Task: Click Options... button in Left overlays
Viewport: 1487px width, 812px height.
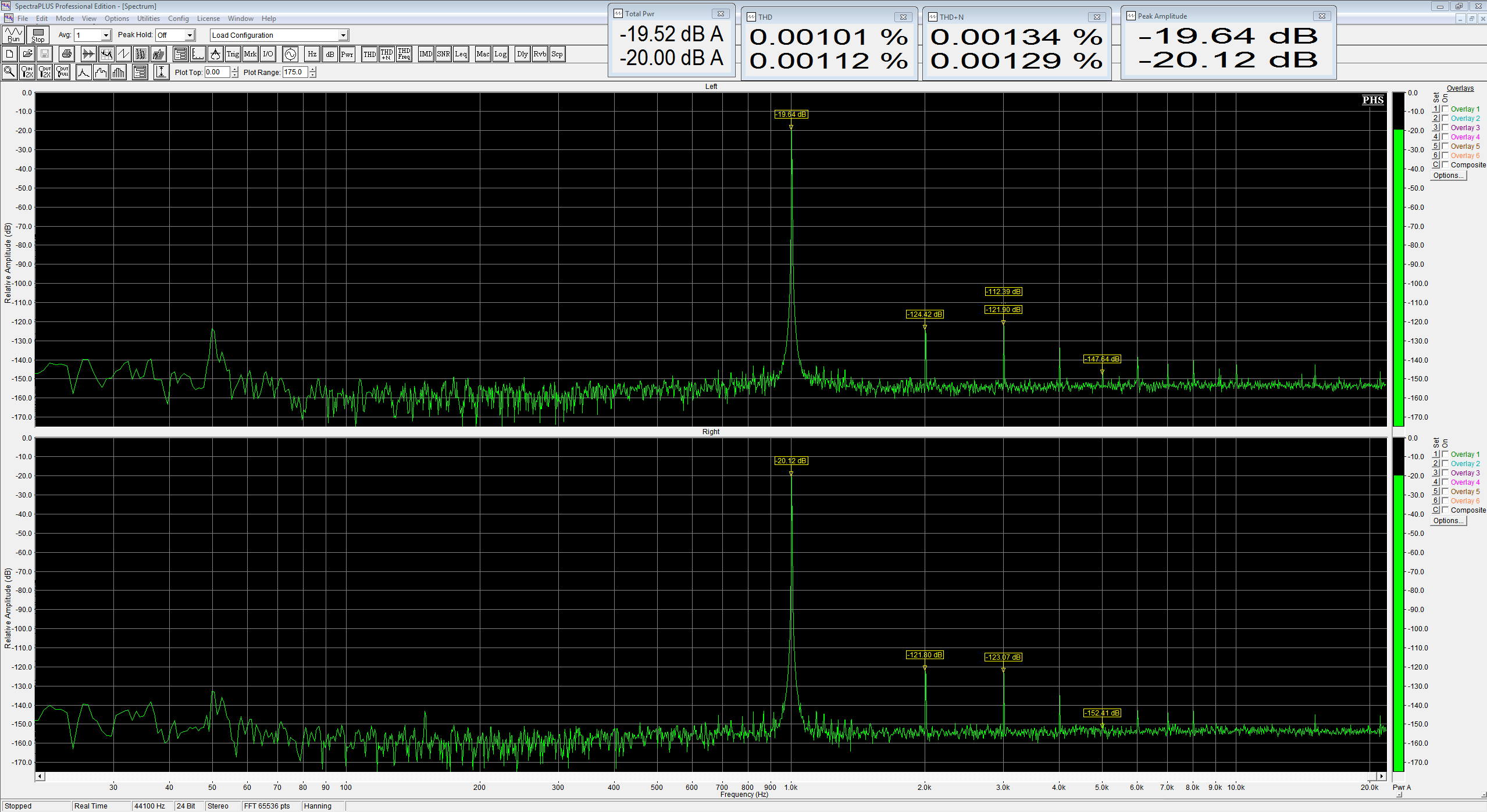Action: click(1448, 176)
